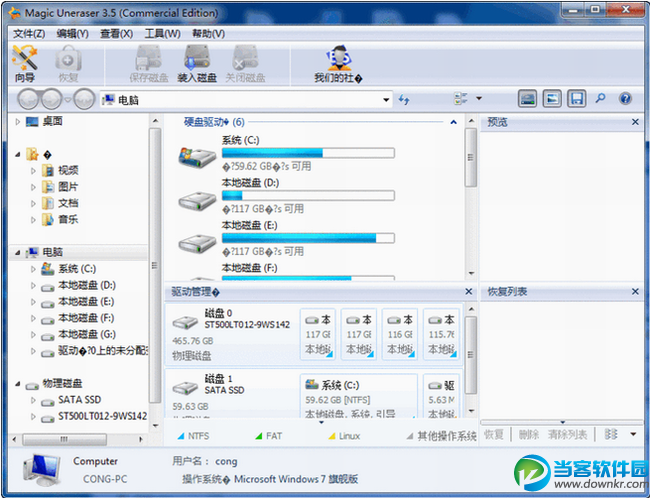The height and width of the screenshot is (498, 650).
Task: Open help with the question mark icon
Action: (x=625, y=99)
